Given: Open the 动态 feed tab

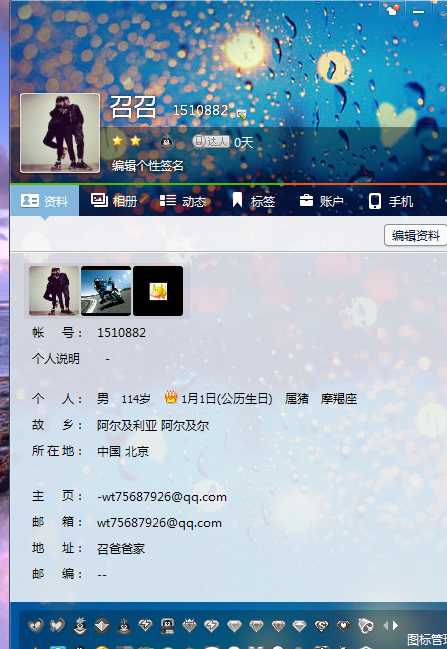Looking at the screenshot, I should [x=183, y=201].
